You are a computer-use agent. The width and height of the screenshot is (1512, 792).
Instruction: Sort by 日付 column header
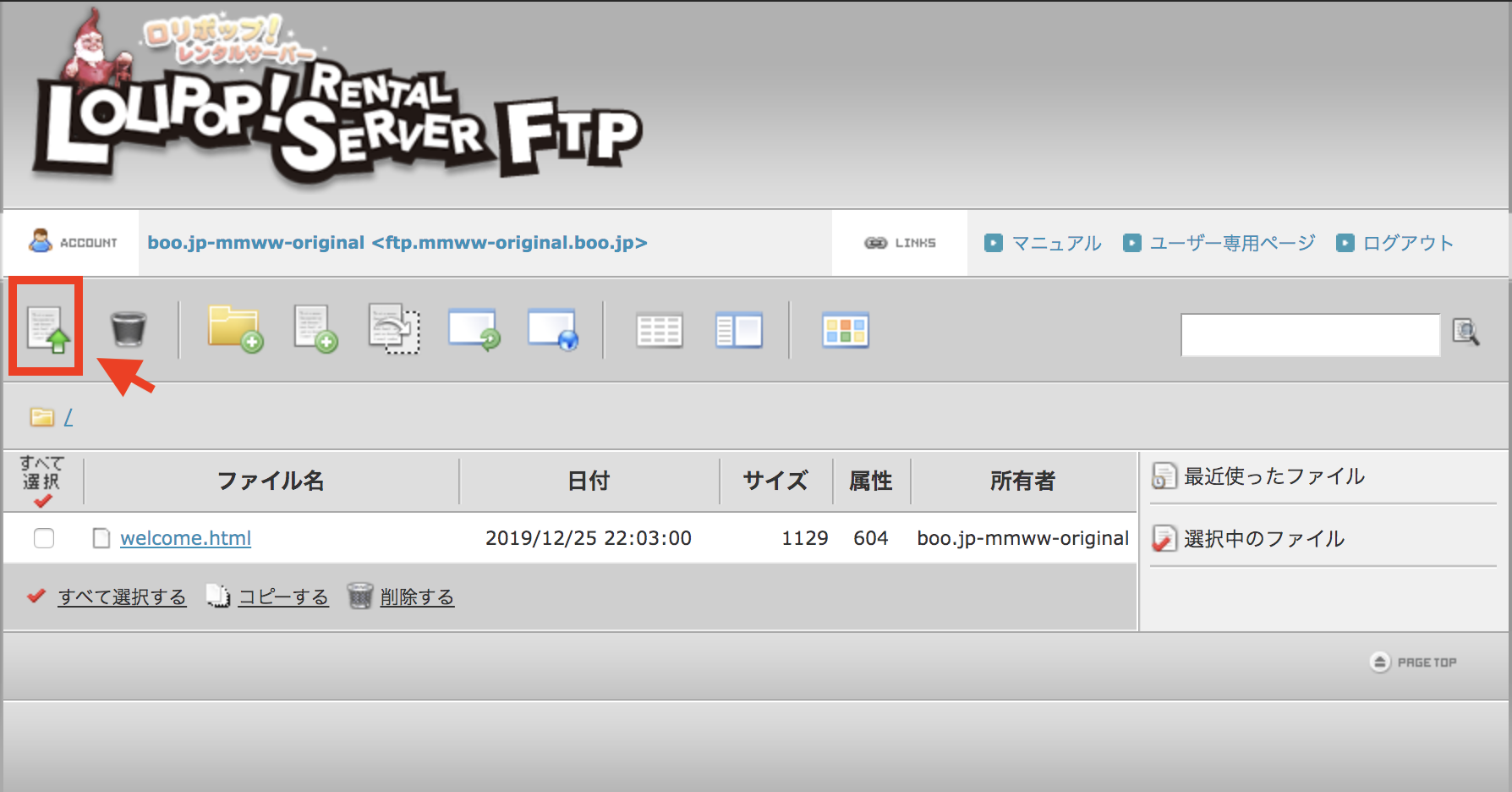point(589,481)
